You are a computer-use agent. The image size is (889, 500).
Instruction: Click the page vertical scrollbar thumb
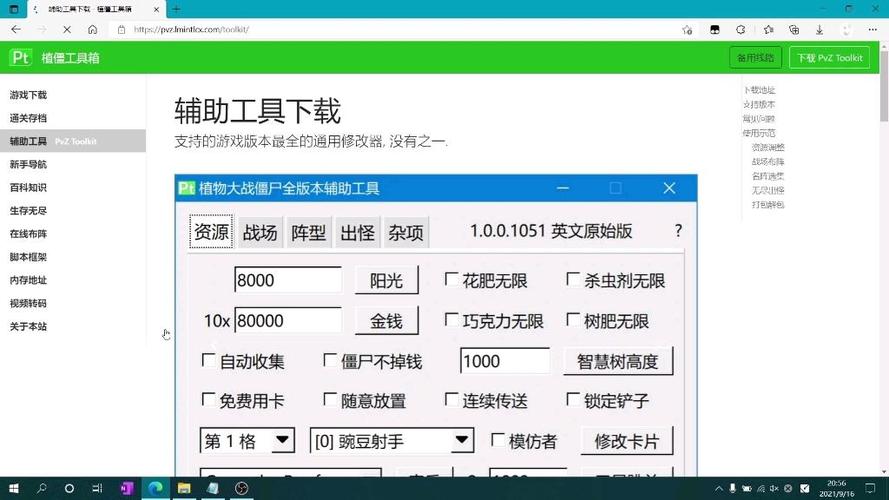click(x=884, y=85)
